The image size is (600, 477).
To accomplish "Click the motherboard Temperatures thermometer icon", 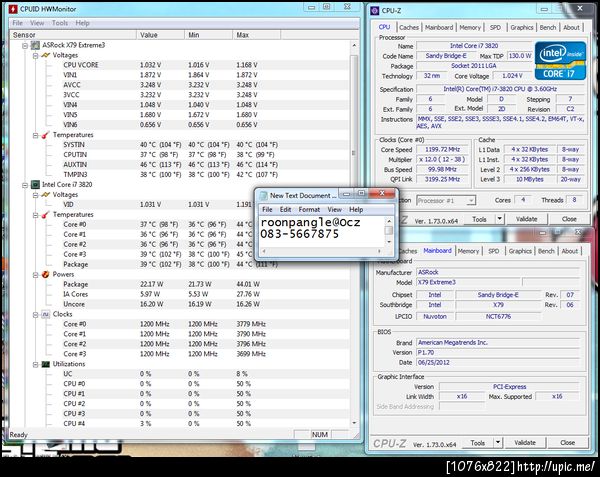I will pyautogui.click(x=45, y=135).
